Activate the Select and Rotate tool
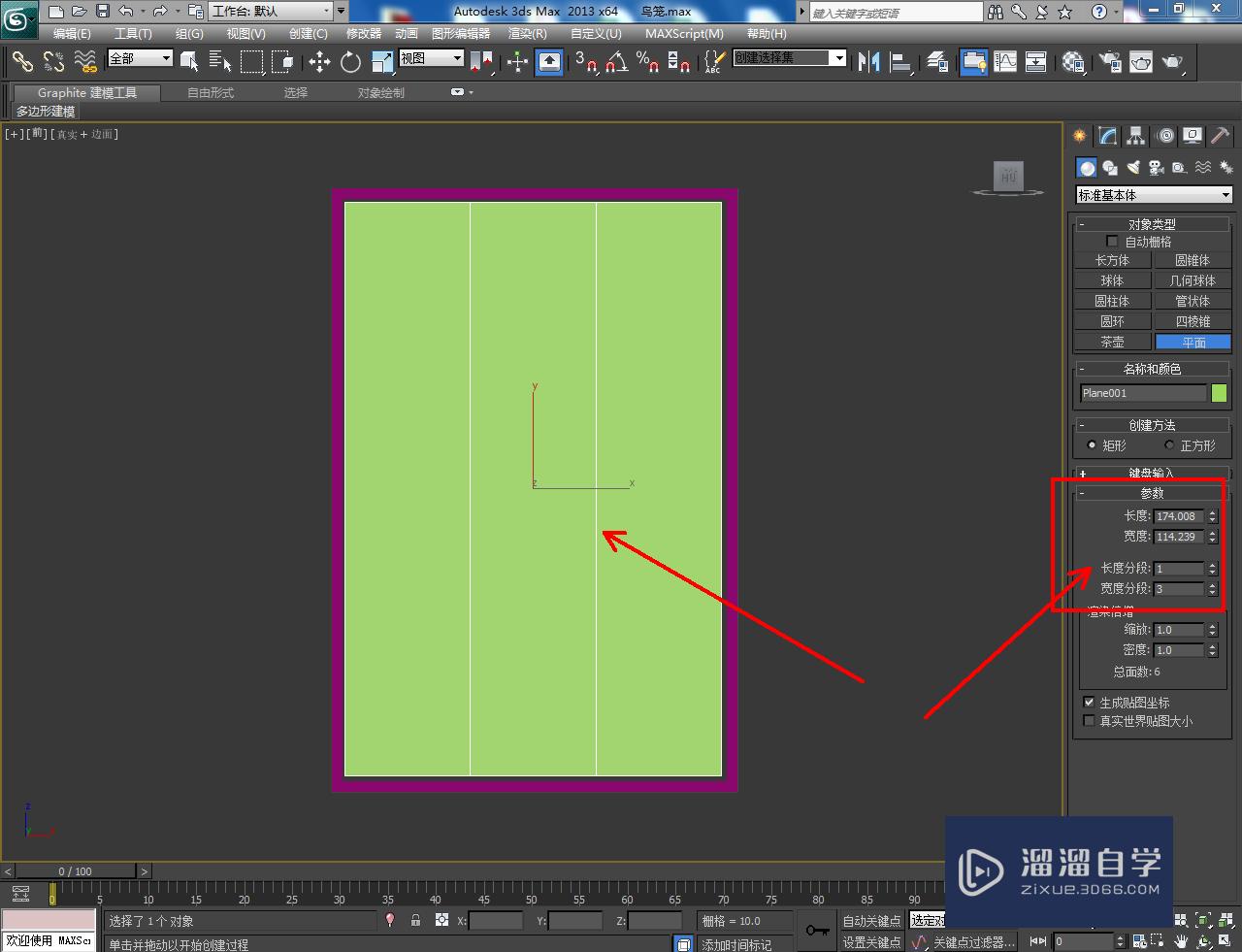This screenshot has height=952, width=1242. (350, 62)
